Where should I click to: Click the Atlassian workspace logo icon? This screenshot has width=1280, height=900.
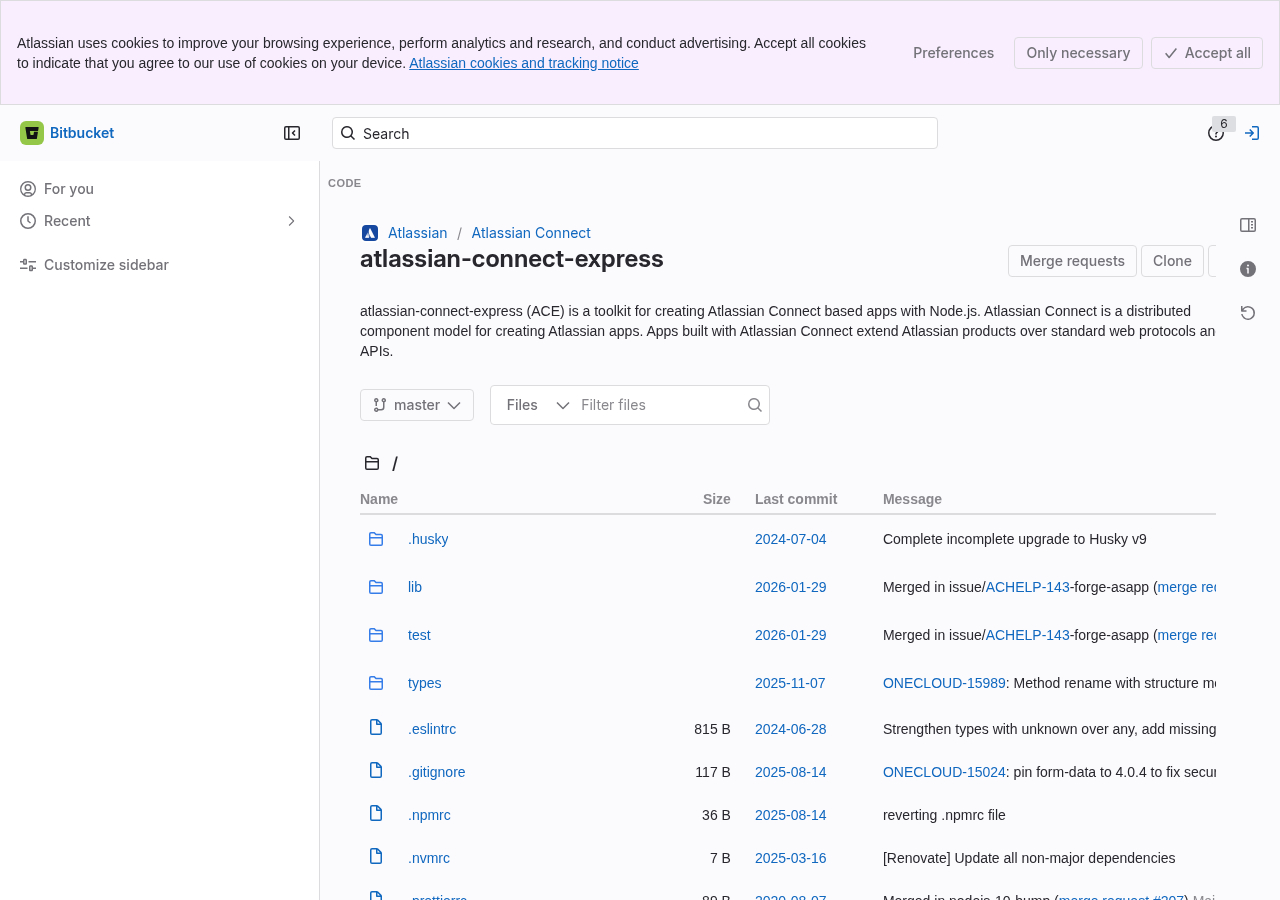coord(370,233)
